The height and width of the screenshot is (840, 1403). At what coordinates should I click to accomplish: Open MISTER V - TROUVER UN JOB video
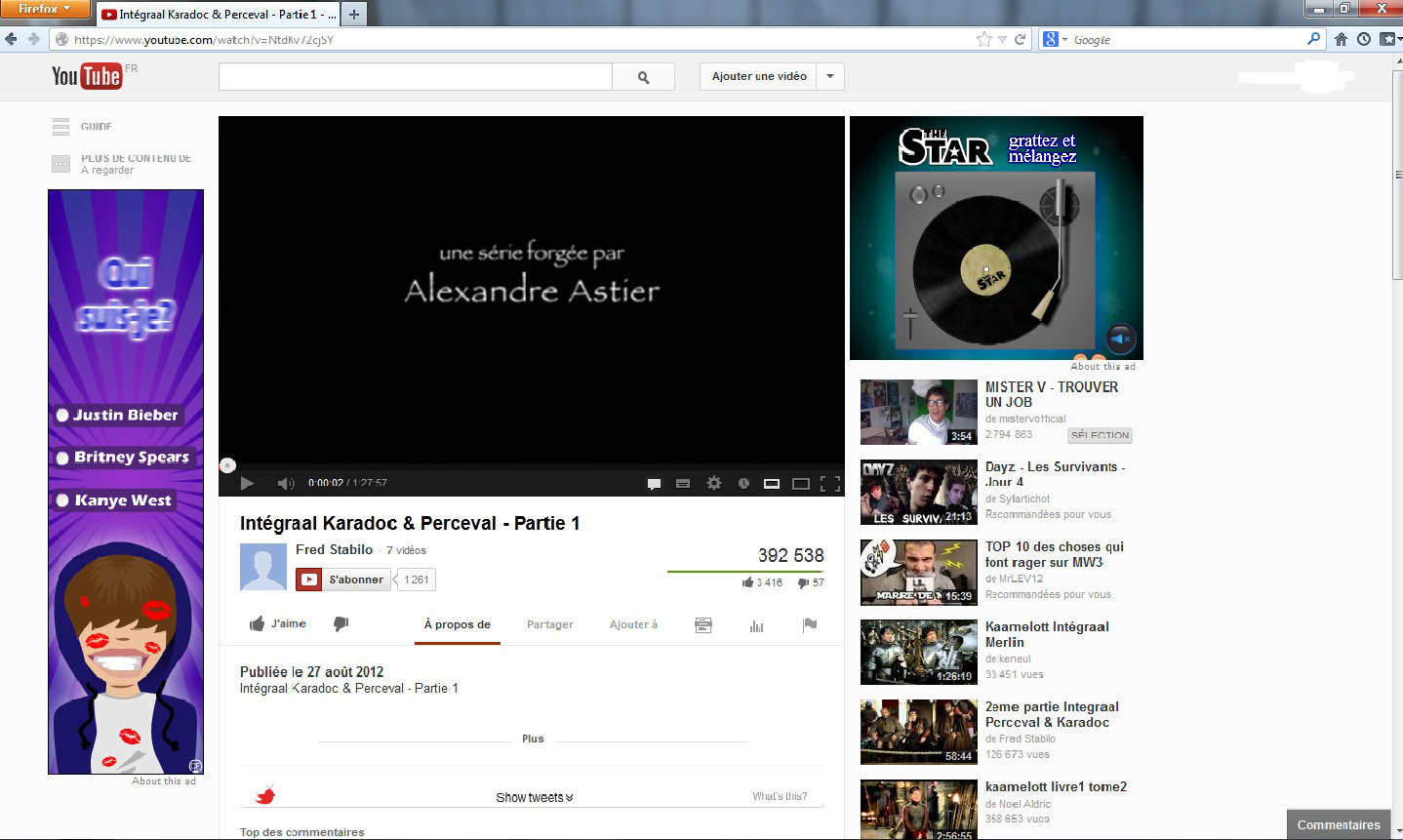click(x=1052, y=394)
